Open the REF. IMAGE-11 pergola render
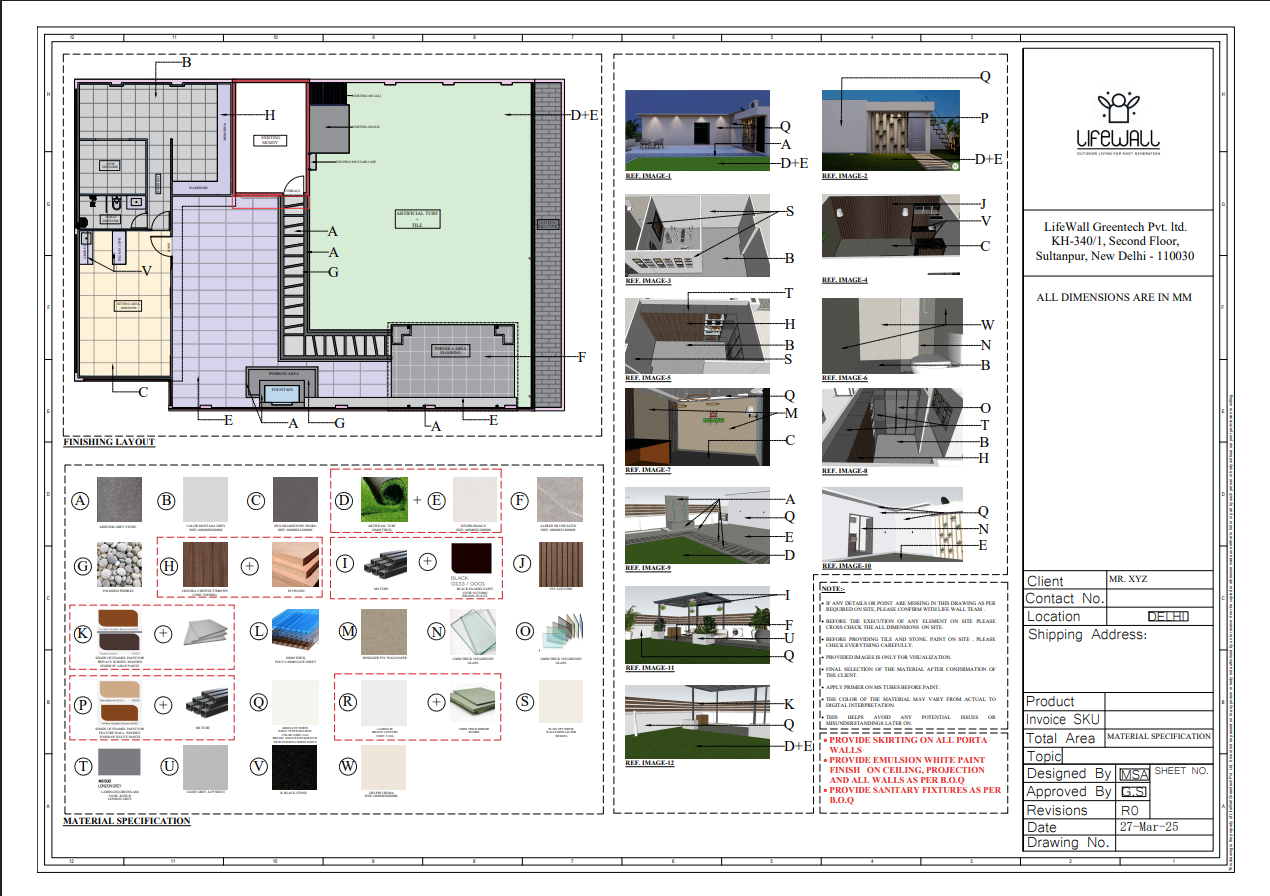 point(697,624)
